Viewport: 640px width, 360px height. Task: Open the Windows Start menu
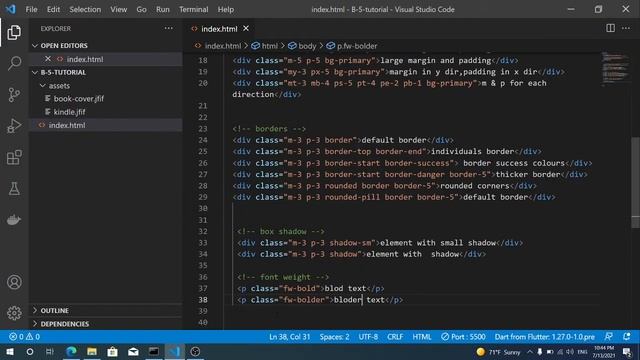pyautogui.click(x=9, y=351)
